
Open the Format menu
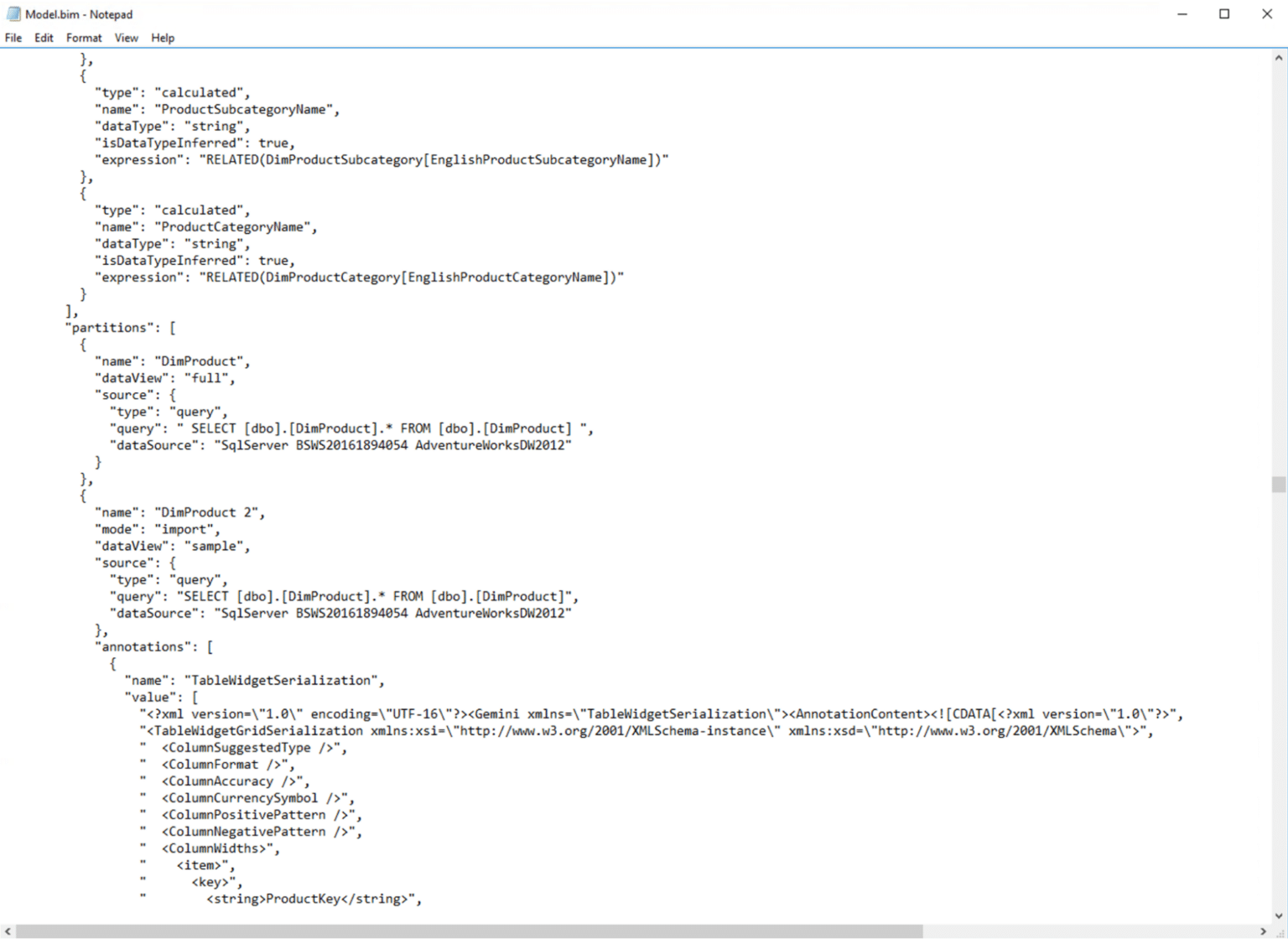(x=84, y=38)
